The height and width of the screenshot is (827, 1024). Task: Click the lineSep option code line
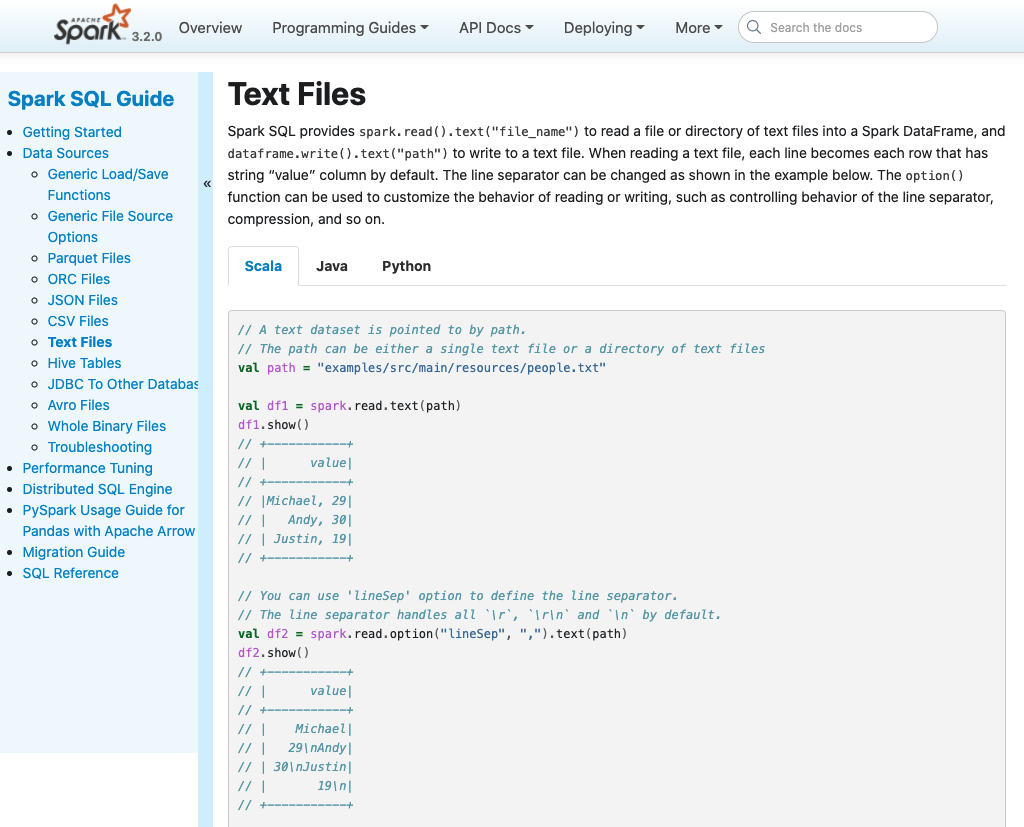pos(432,634)
